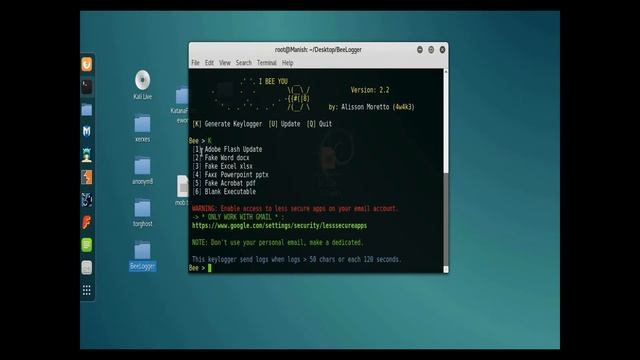The height and width of the screenshot is (360, 640).
Task: Show Applications grid at dock bottom
Action: tap(87, 290)
